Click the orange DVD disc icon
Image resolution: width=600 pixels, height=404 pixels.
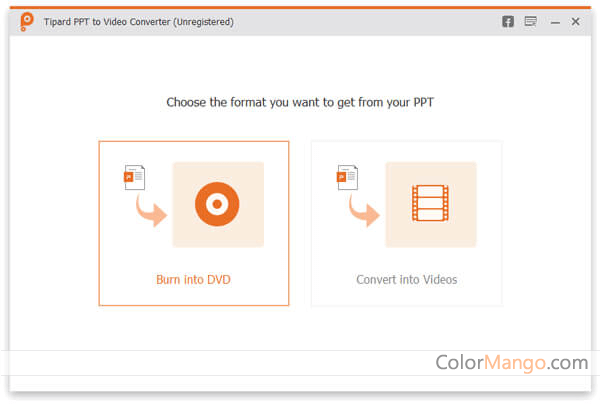coord(217,204)
